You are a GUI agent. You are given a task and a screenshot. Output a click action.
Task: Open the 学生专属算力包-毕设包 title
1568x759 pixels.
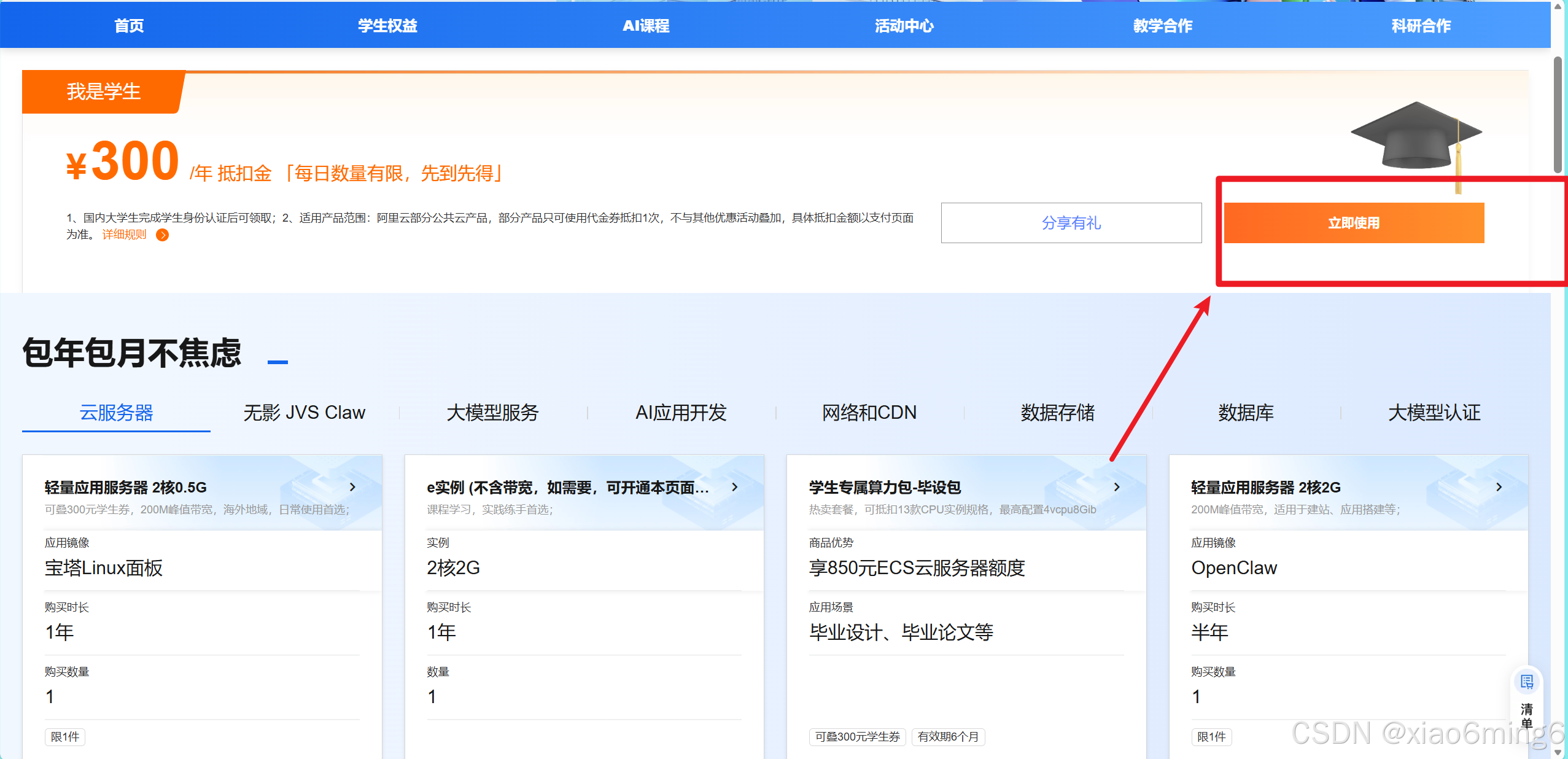coord(885,488)
